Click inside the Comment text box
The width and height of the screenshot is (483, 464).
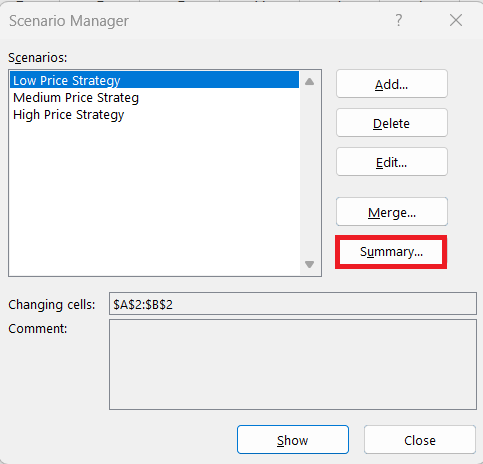click(293, 365)
